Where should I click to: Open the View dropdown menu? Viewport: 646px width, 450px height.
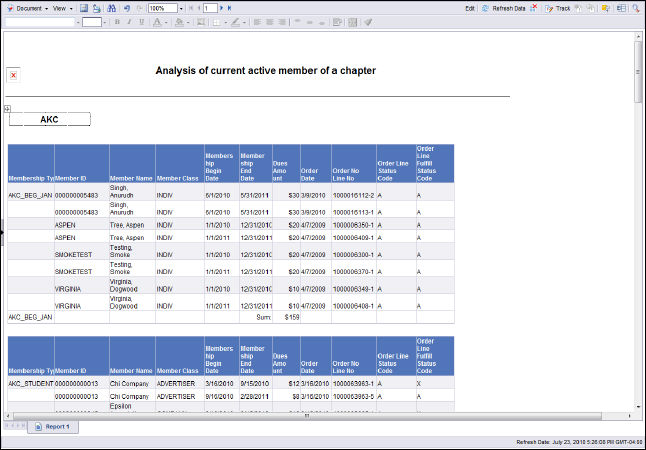coord(61,7)
